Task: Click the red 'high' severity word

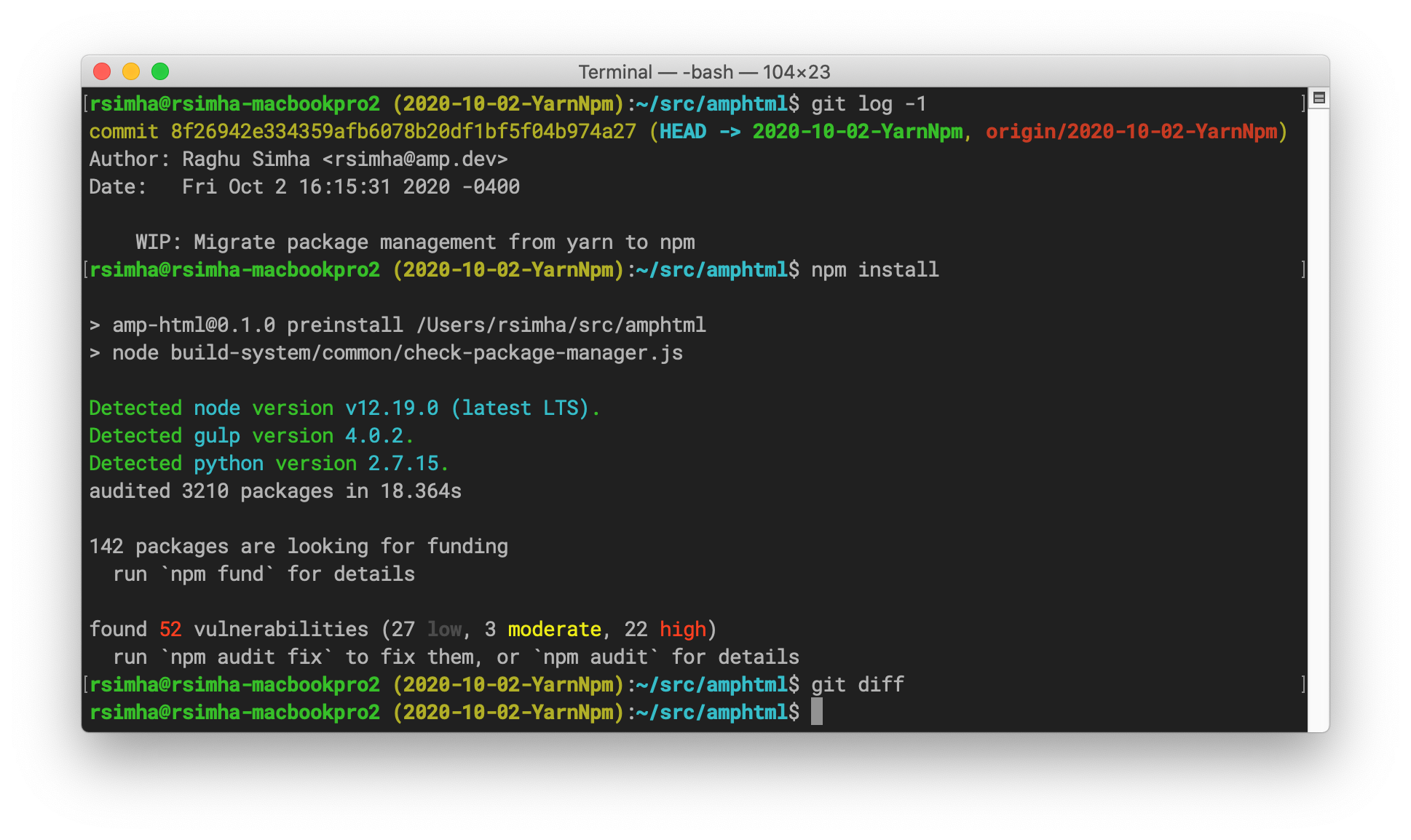Action: point(682,630)
